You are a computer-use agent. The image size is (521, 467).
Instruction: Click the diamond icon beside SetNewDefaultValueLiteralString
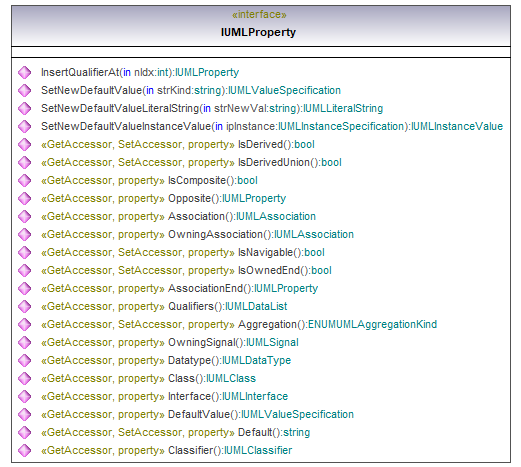24,108
